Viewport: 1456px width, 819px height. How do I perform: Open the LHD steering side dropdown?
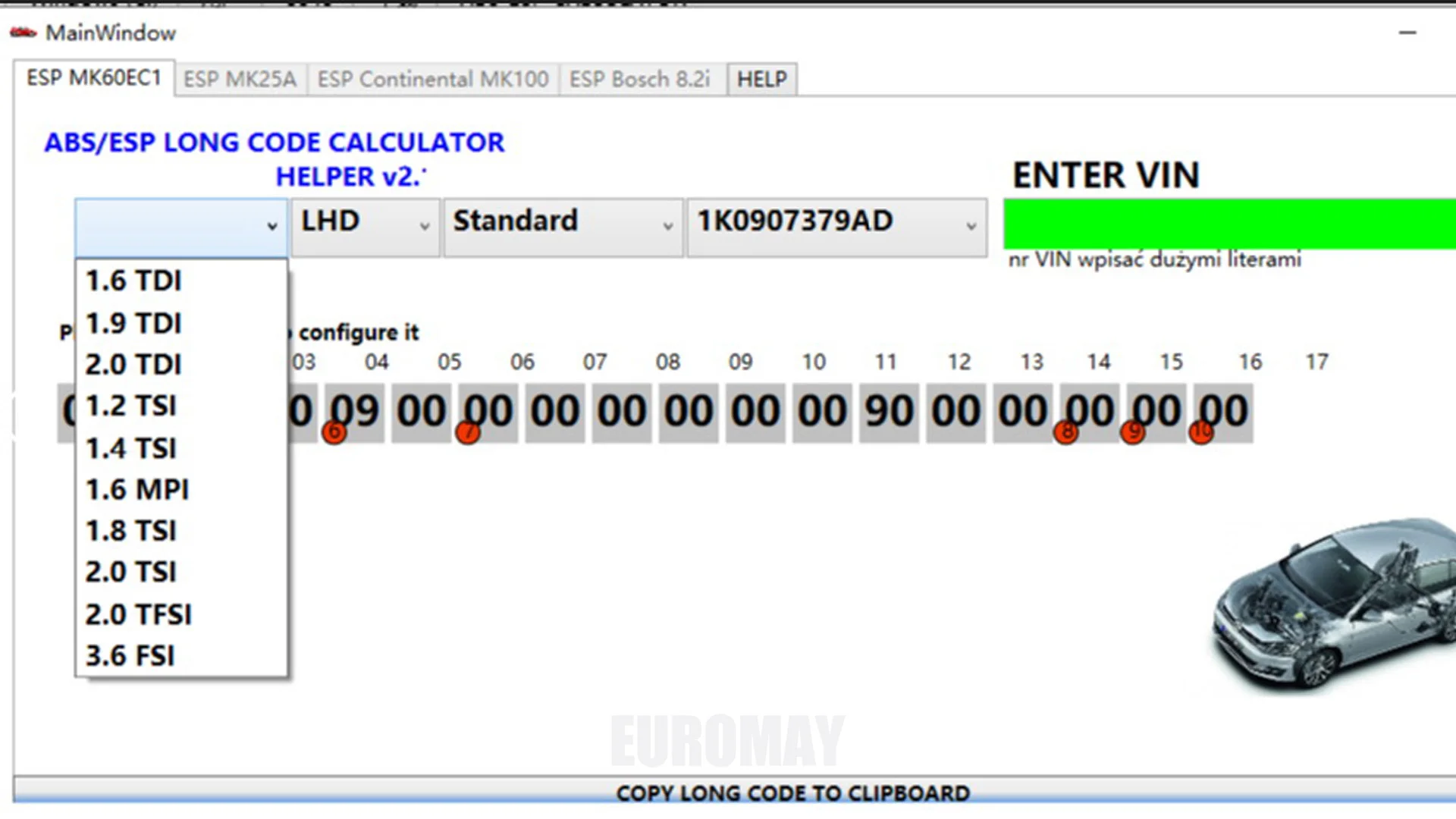pos(366,227)
